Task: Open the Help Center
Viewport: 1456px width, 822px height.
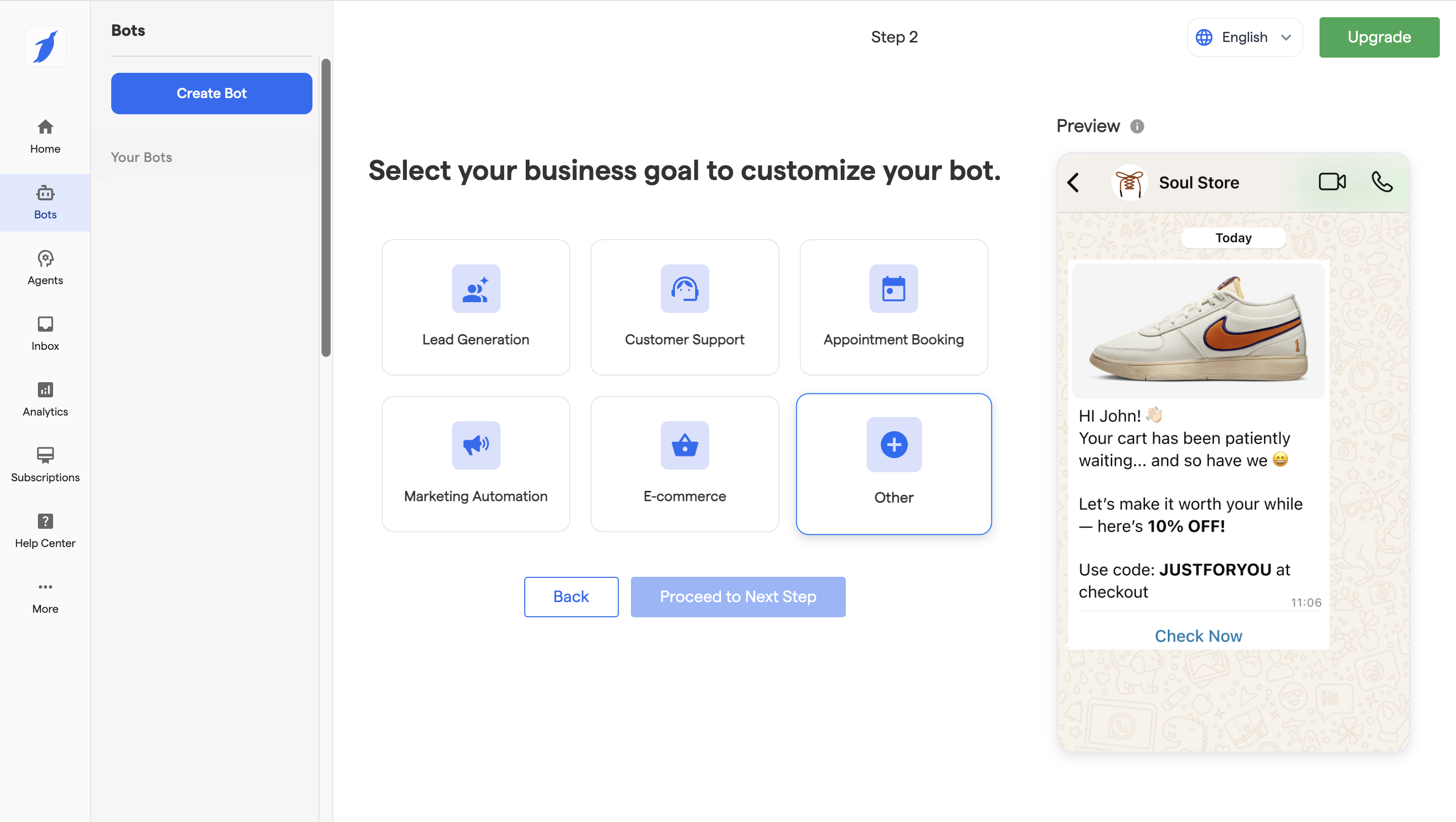Action: (45, 531)
